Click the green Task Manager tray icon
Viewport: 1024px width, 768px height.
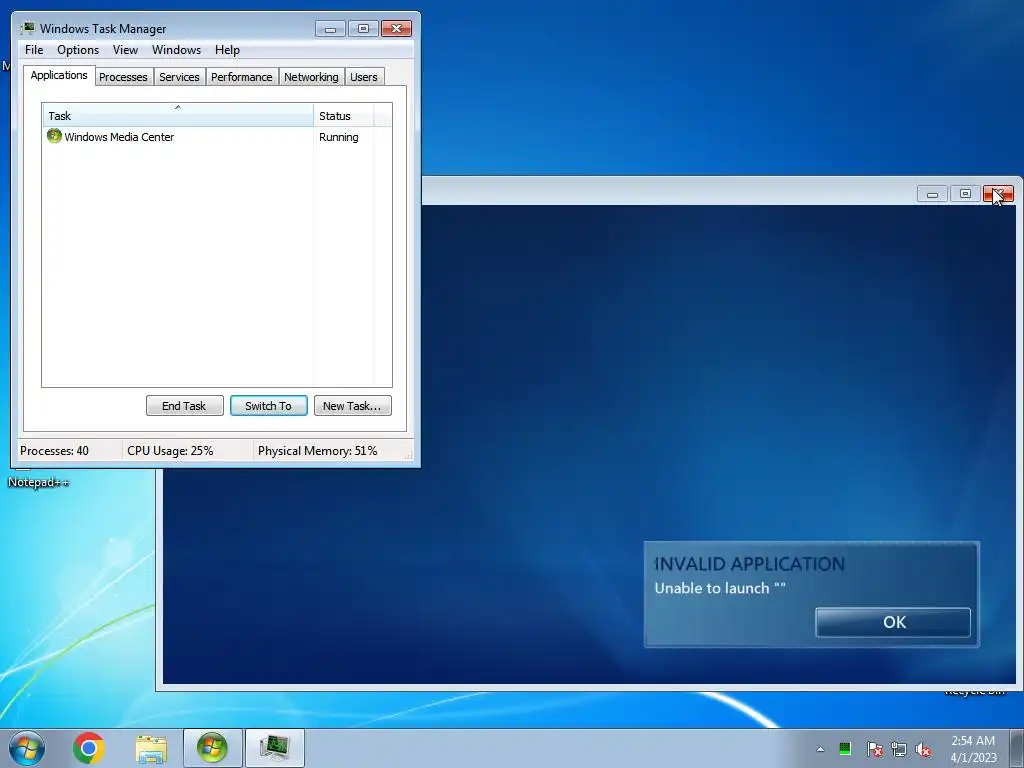(x=845, y=748)
